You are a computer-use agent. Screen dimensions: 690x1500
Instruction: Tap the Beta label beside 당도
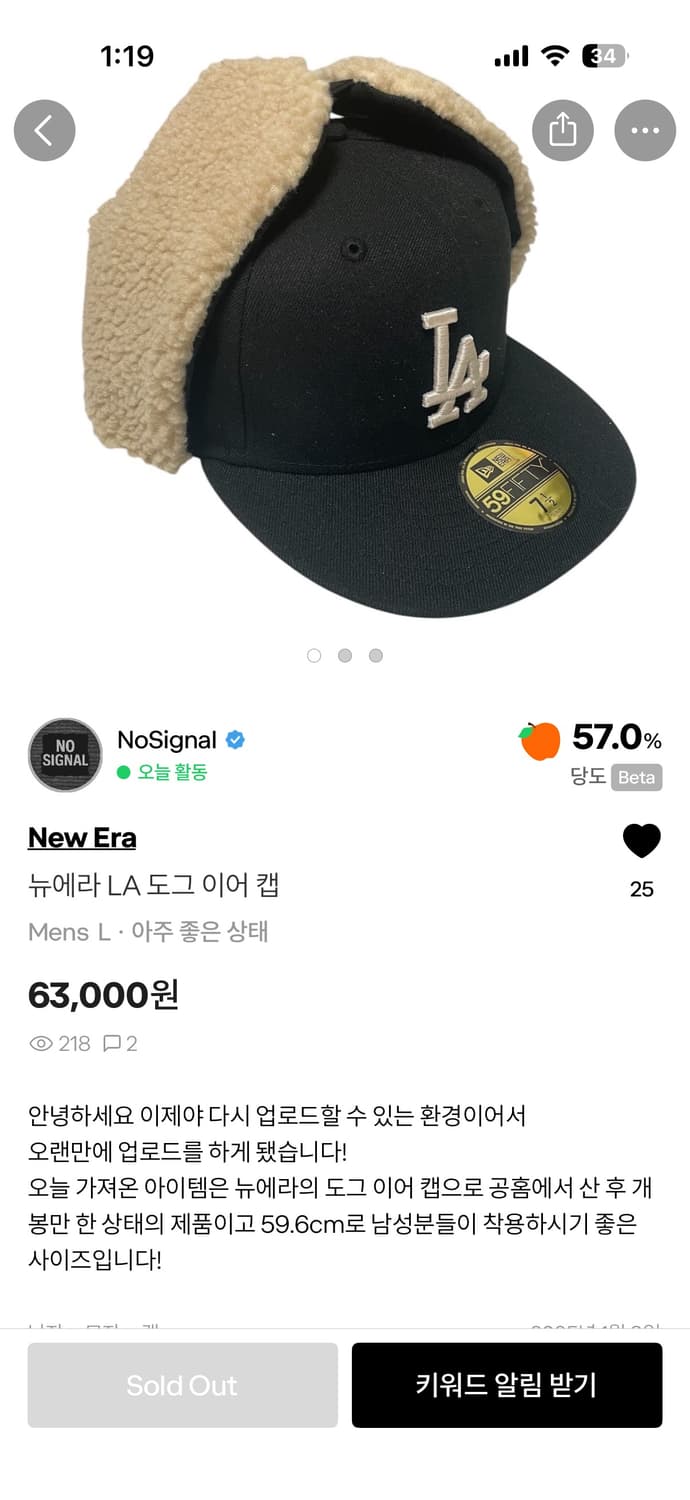[634, 778]
